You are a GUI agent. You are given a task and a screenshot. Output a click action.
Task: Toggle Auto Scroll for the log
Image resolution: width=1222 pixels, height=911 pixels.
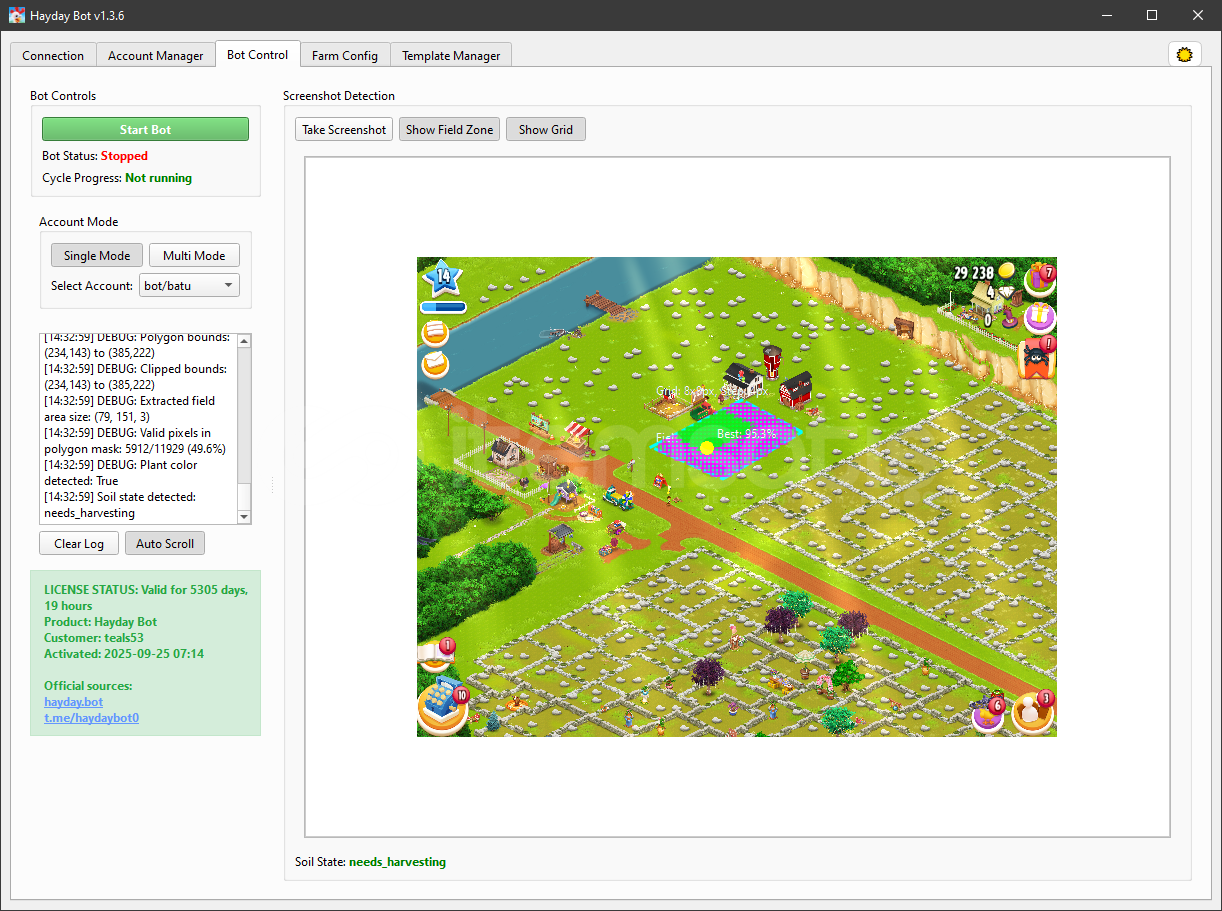coord(165,543)
